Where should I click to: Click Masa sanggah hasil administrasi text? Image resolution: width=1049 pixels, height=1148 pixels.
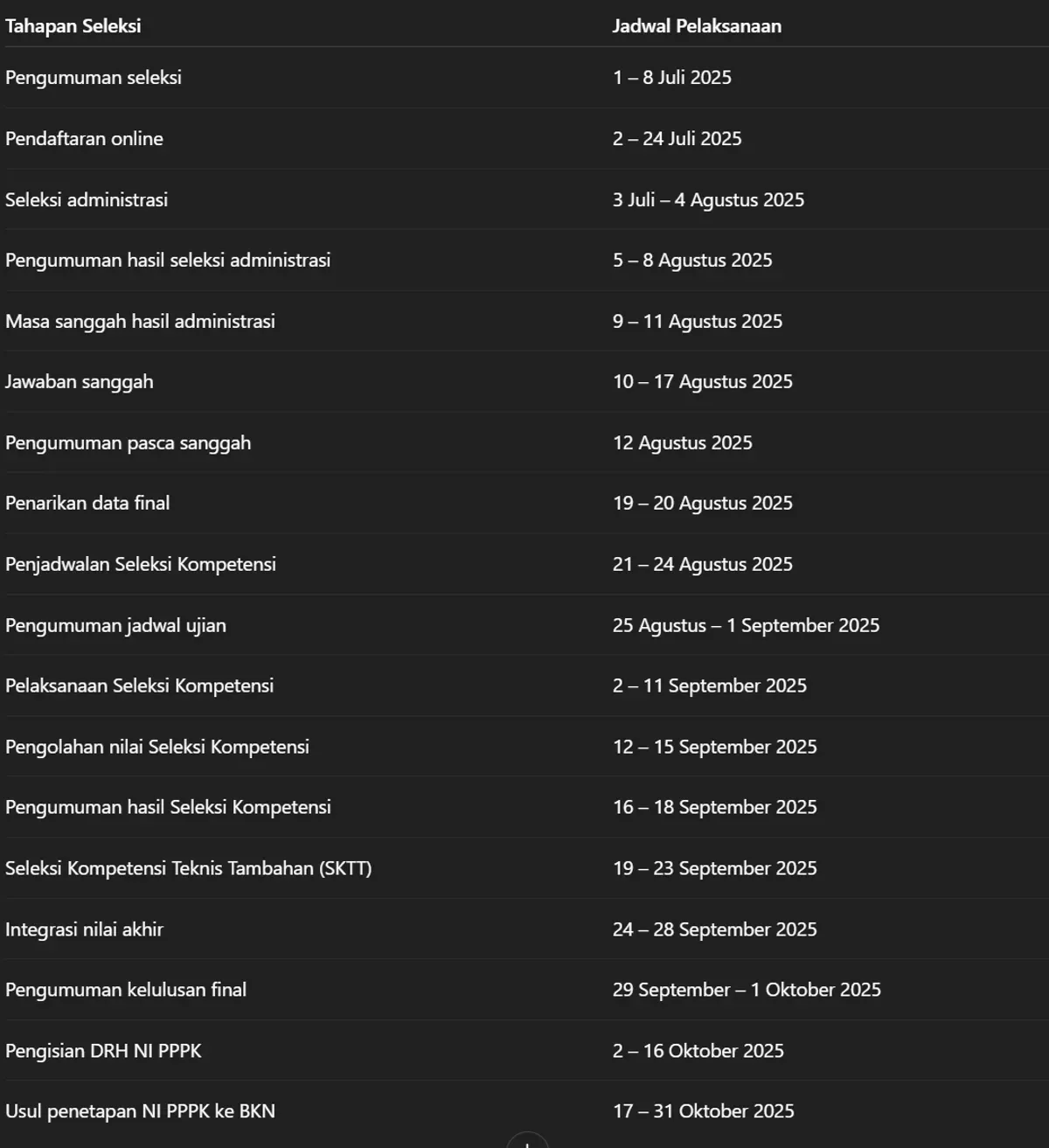[x=140, y=321]
